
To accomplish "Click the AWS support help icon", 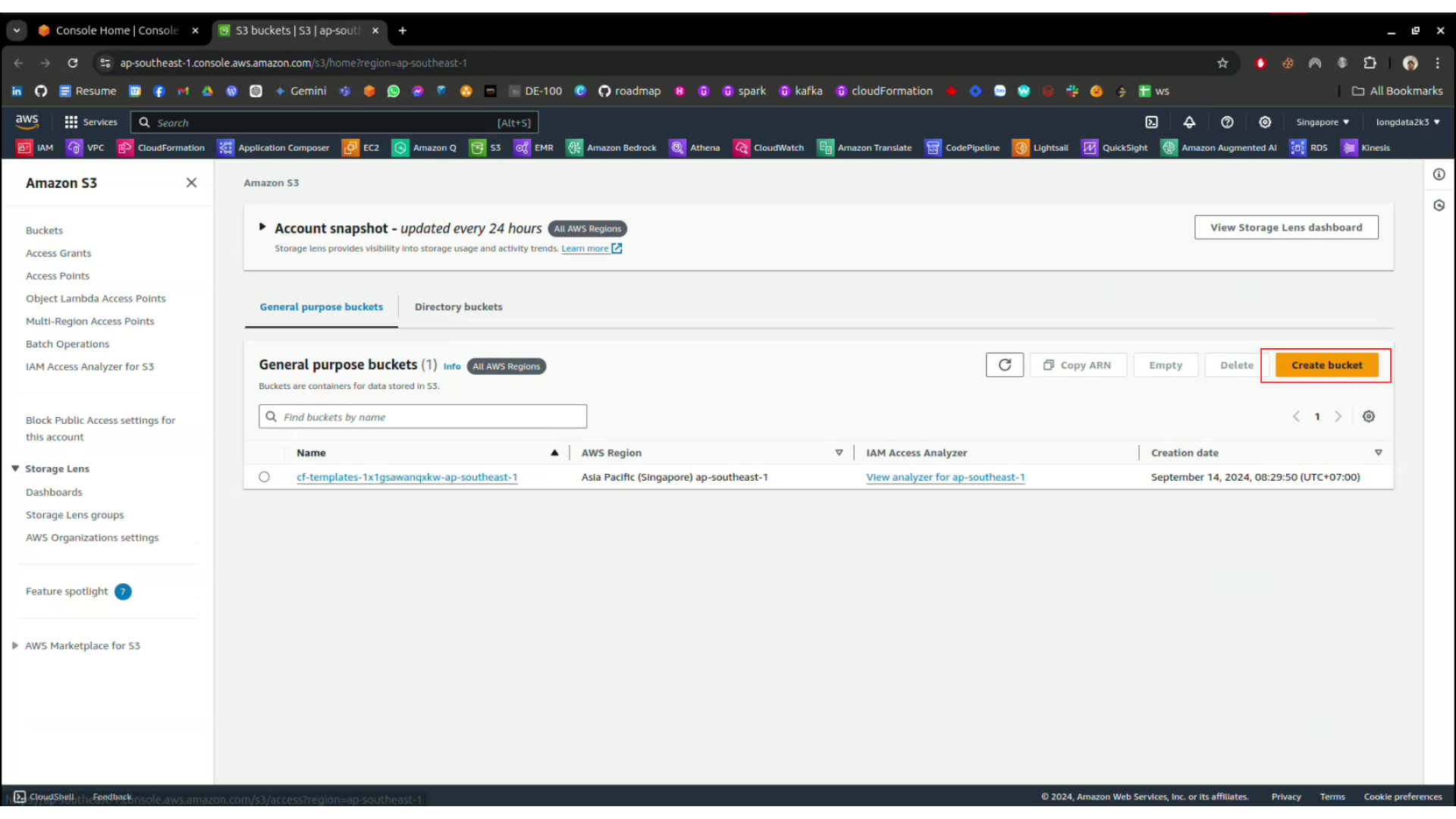I will 1227,122.
